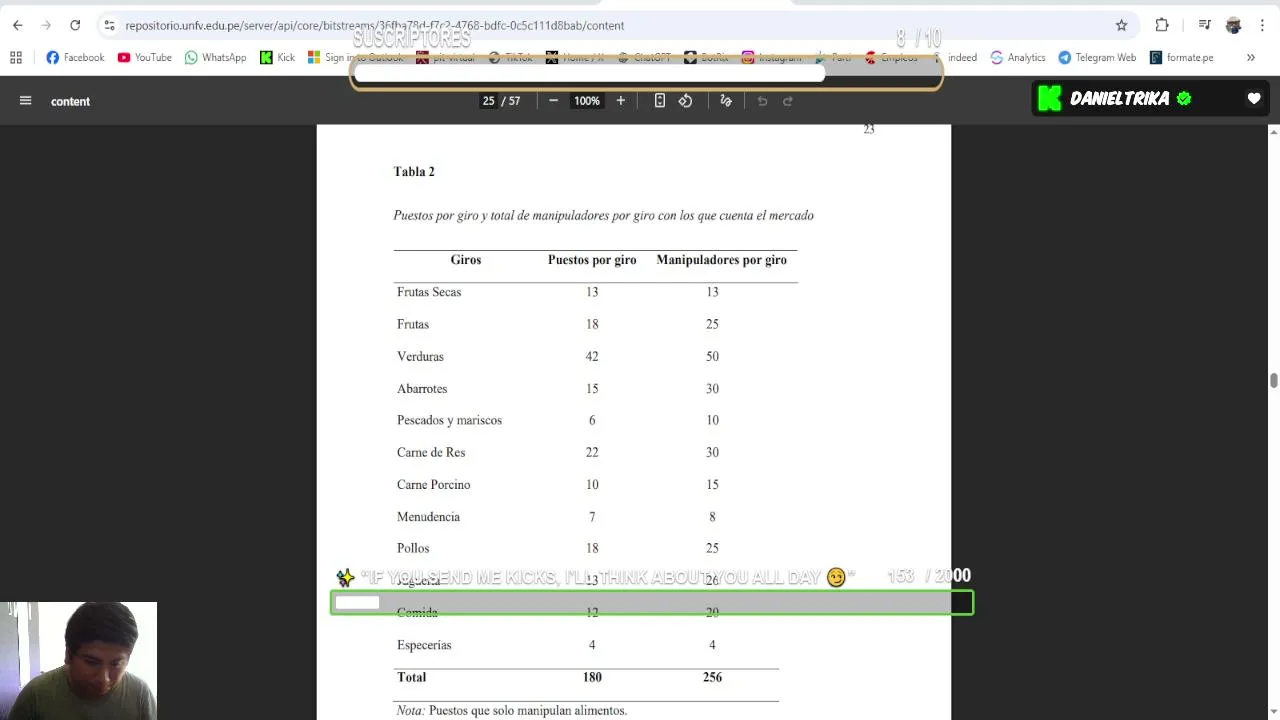Click the value 50 in Verduras row

712,356
